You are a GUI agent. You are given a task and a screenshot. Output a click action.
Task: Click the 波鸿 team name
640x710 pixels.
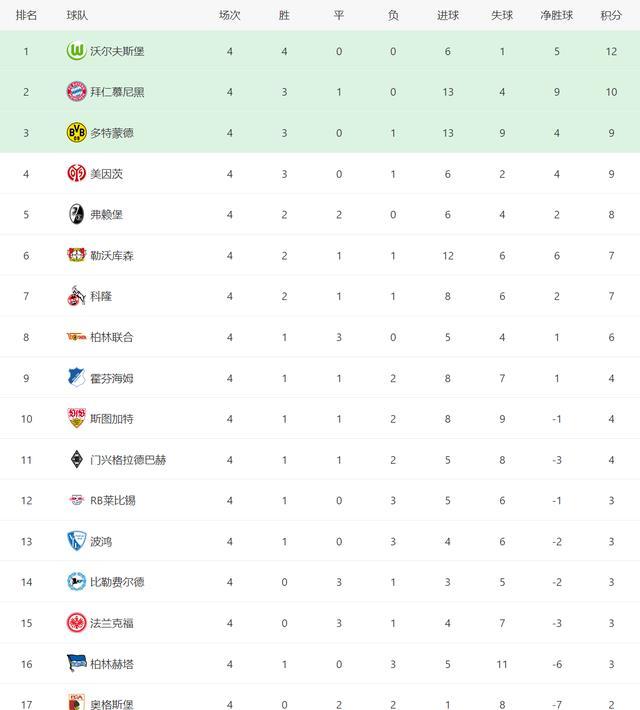(101, 542)
